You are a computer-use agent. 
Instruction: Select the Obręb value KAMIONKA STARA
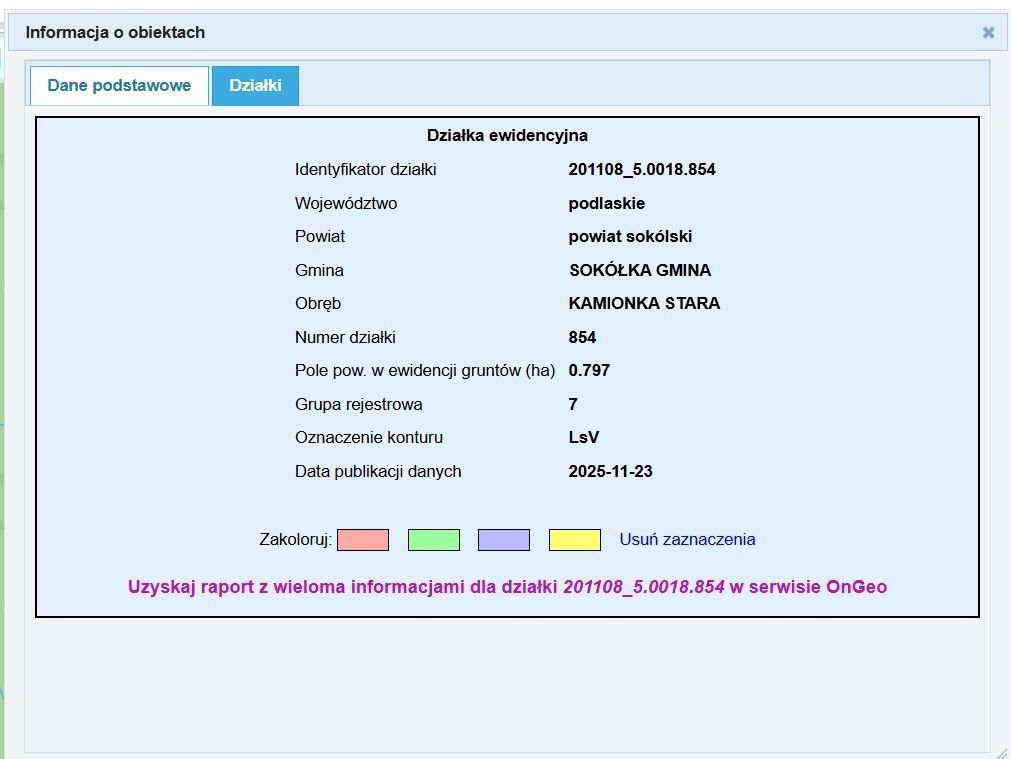[x=645, y=303]
